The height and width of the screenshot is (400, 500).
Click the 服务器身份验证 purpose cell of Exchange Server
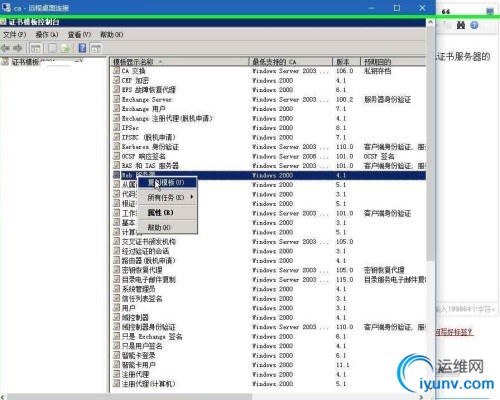coord(387,99)
